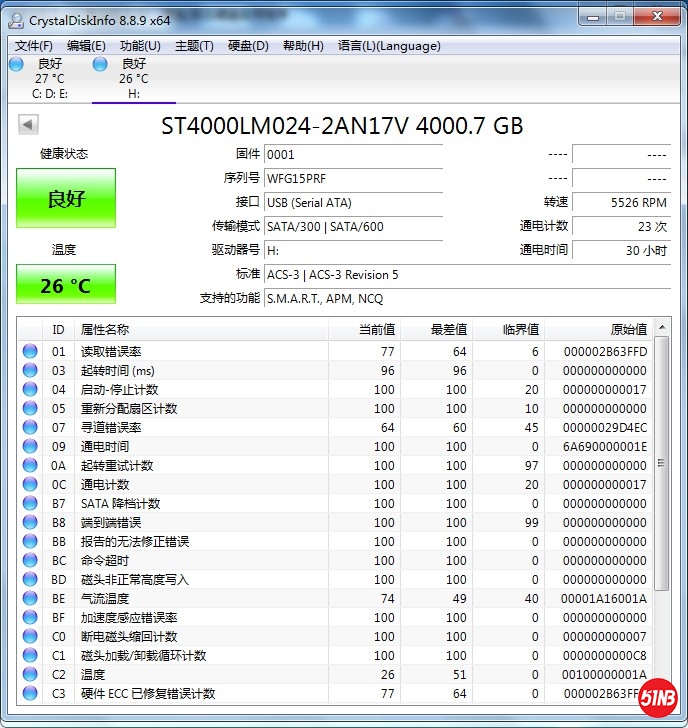Click status orb for BB 报告的无法修正错误
This screenshot has height=728, width=688.
(30, 541)
